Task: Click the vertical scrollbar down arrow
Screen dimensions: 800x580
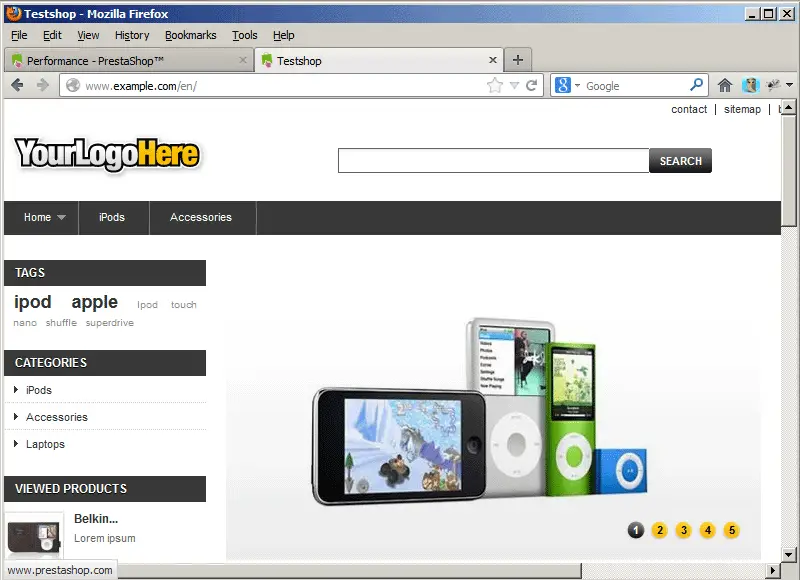Action: pos(788,554)
